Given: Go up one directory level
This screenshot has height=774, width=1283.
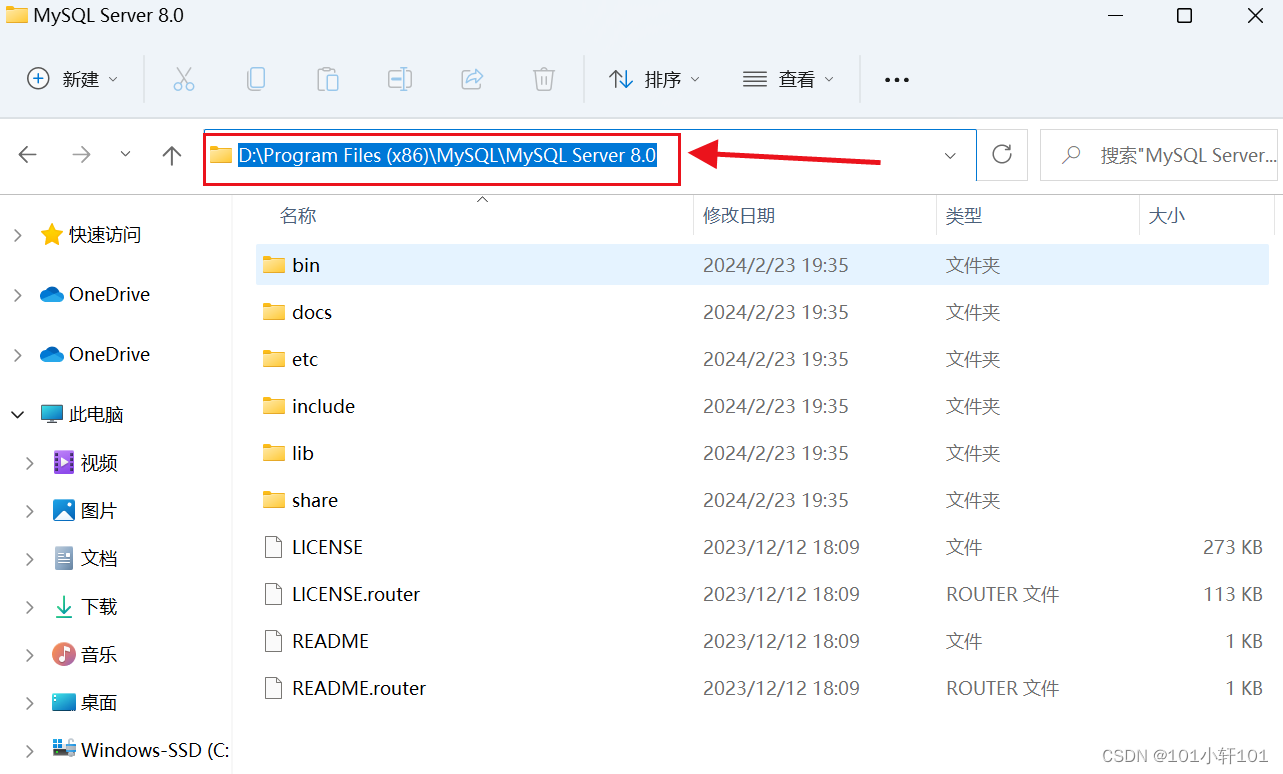Looking at the screenshot, I should 172,155.
